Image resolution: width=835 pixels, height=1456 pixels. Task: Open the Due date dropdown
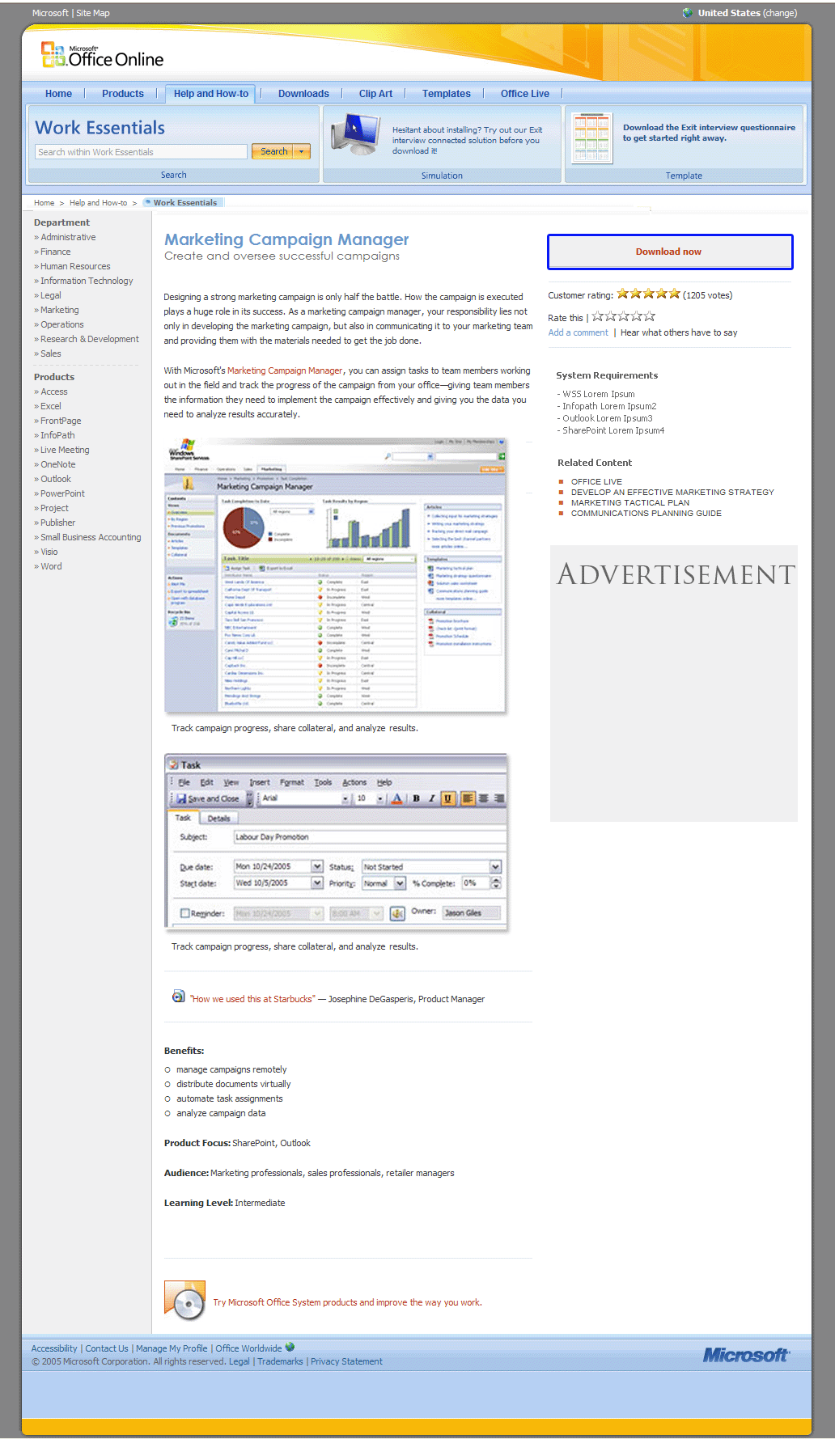click(317, 866)
